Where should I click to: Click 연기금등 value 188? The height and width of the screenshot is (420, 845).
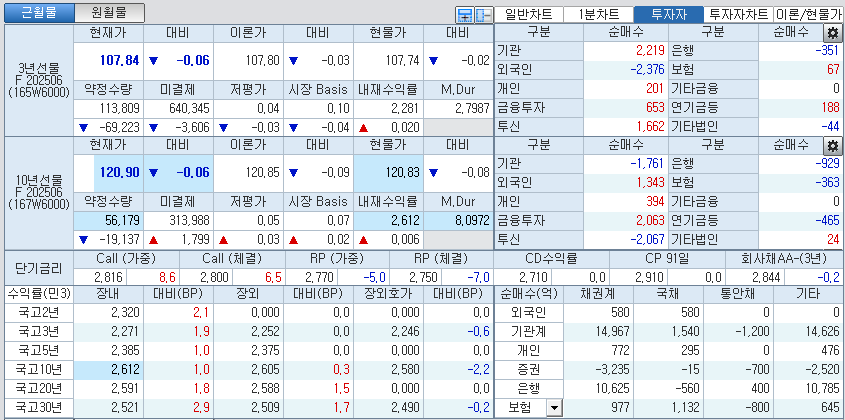[x=830, y=107]
